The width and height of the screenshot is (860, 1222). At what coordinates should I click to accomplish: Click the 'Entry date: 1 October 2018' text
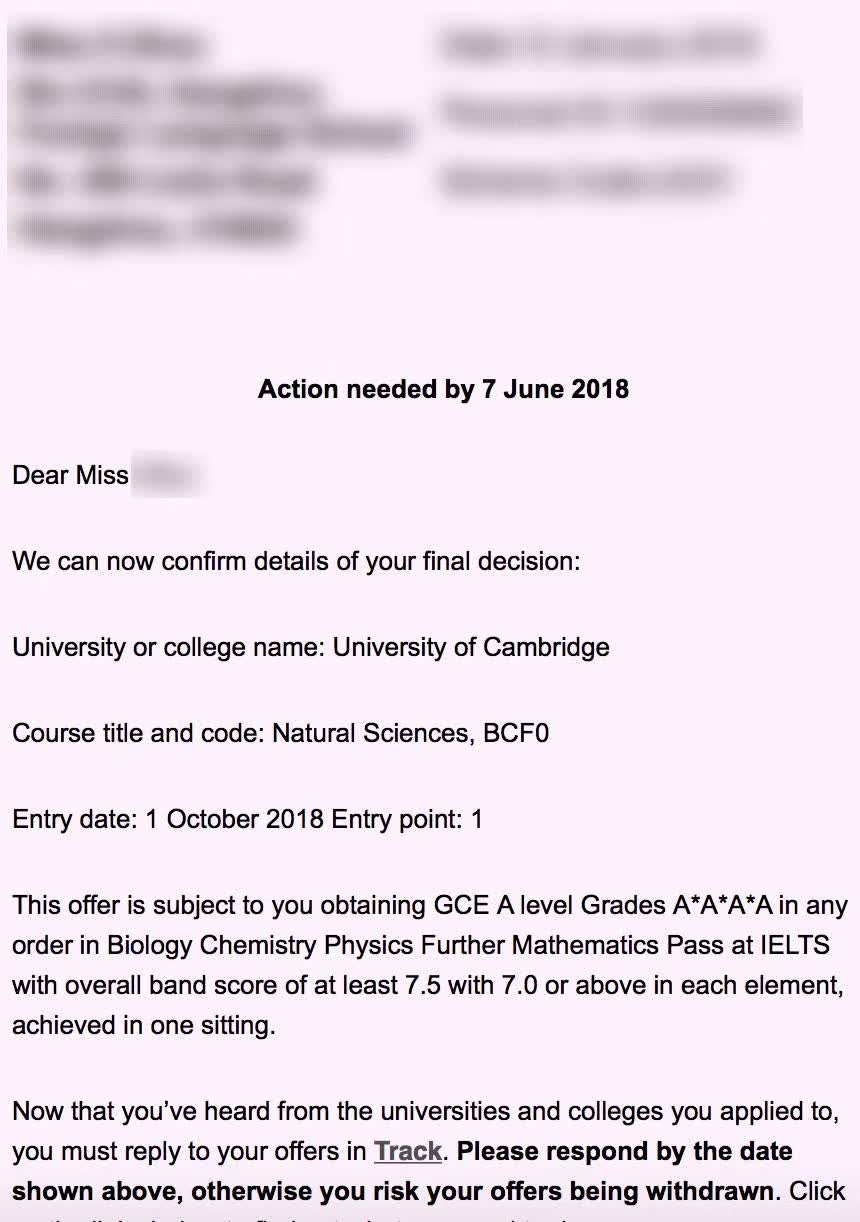tap(167, 819)
